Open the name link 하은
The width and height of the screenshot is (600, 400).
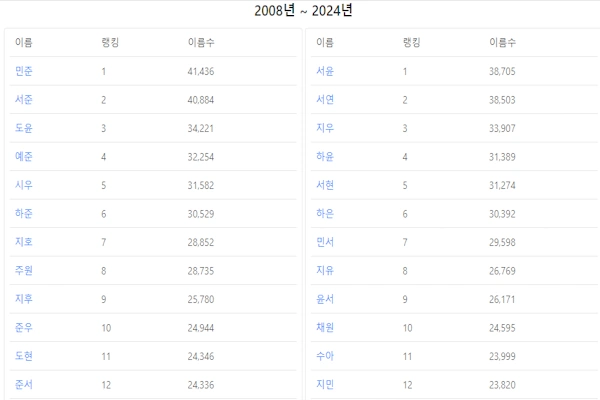pyautogui.click(x=325, y=213)
